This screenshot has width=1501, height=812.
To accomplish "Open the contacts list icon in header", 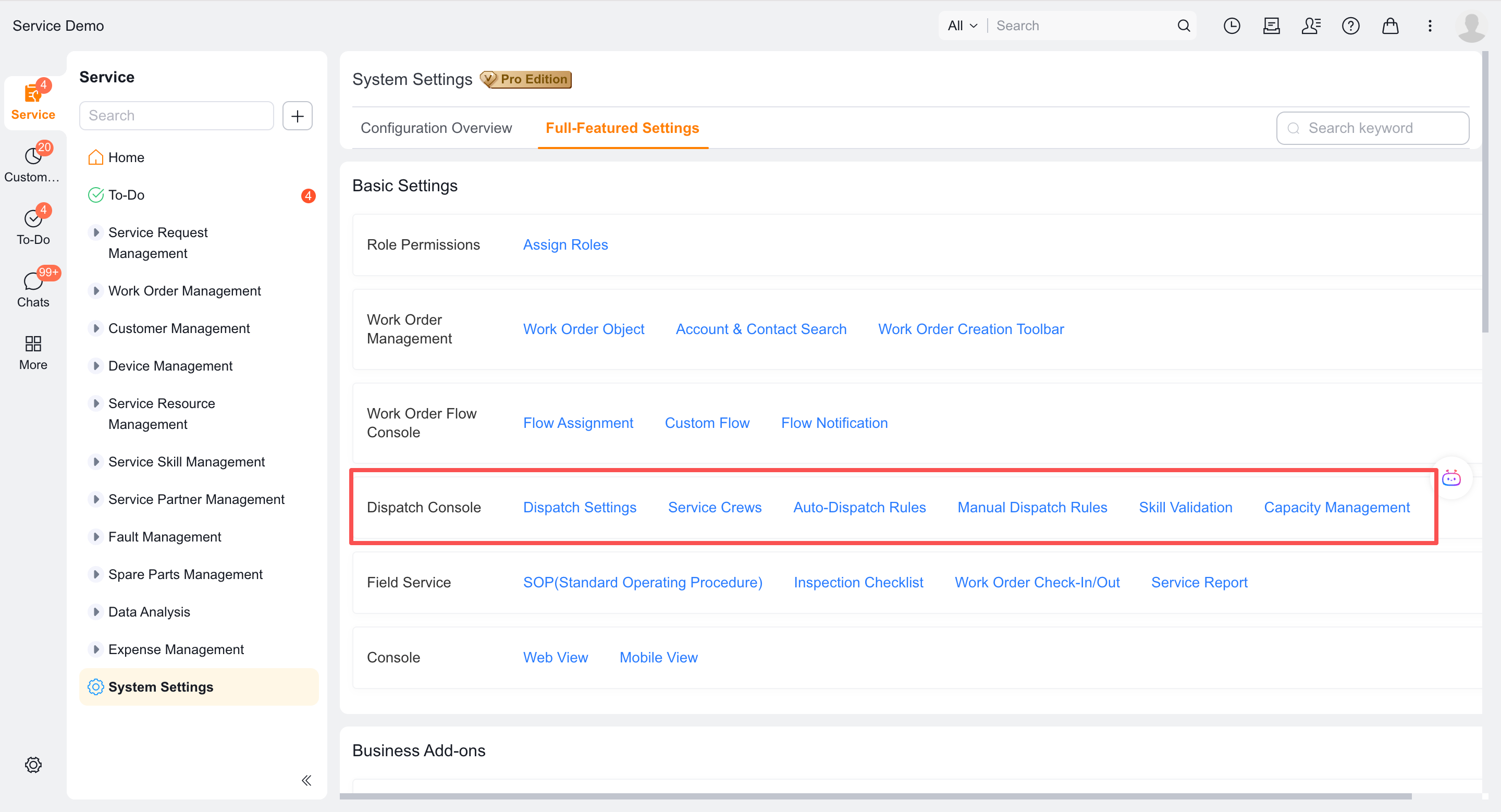I will click(x=1311, y=26).
